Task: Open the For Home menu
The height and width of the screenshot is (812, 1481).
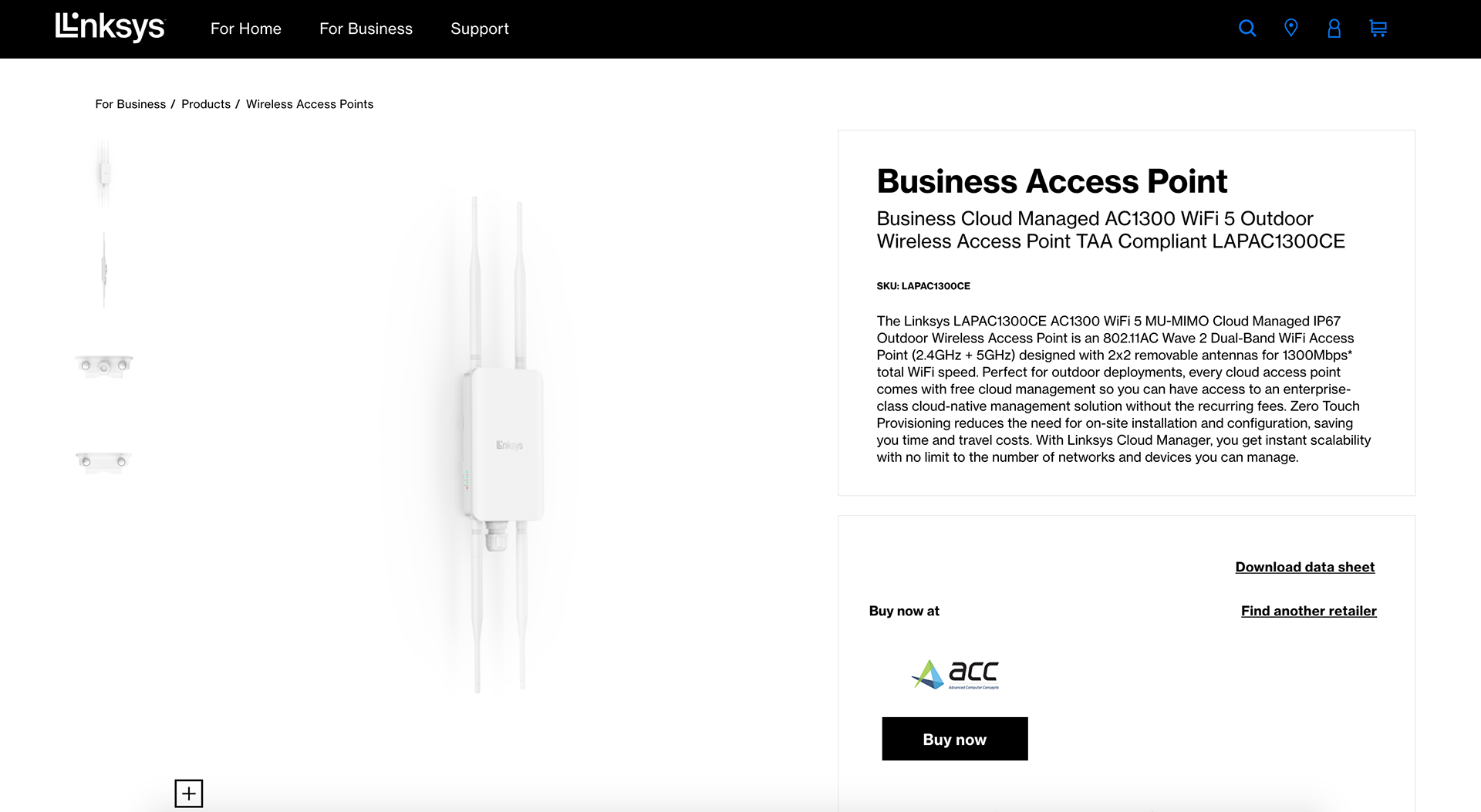Action: (x=245, y=29)
